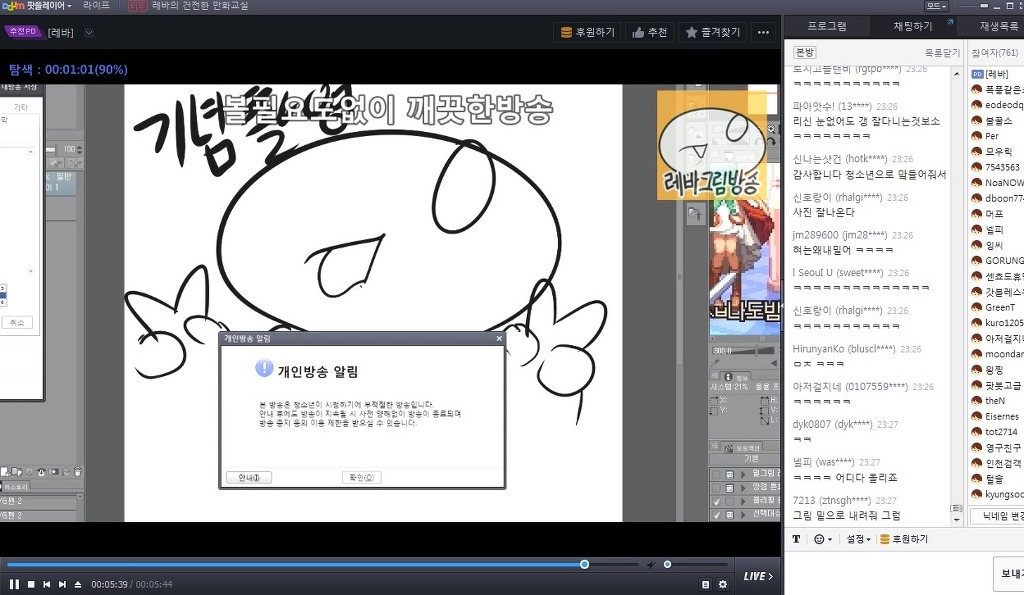
Task: Click the playback seek bar handle
Action: (x=585, y=565)
